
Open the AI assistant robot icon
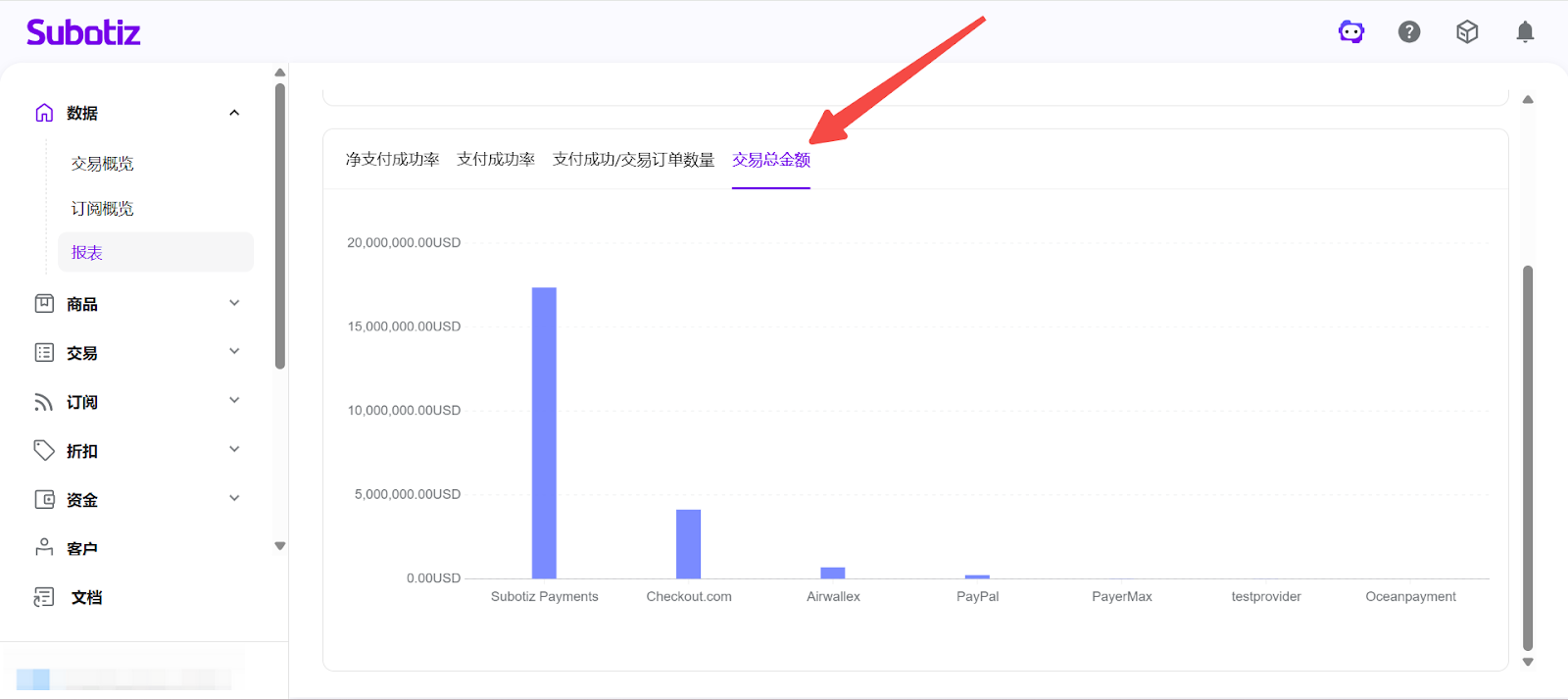pyautogui.click(x=1351, y=32)
